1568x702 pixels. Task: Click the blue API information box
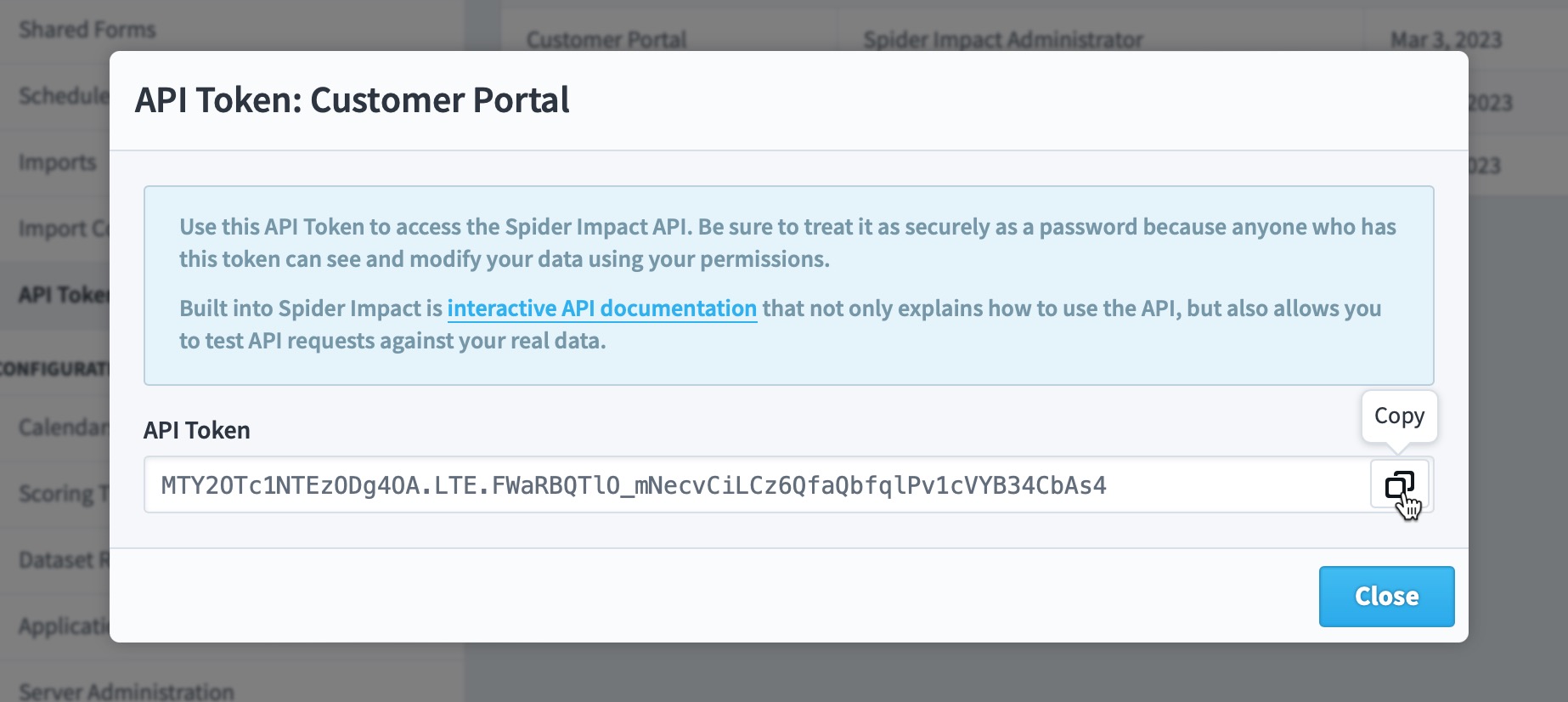coord(788,285)
